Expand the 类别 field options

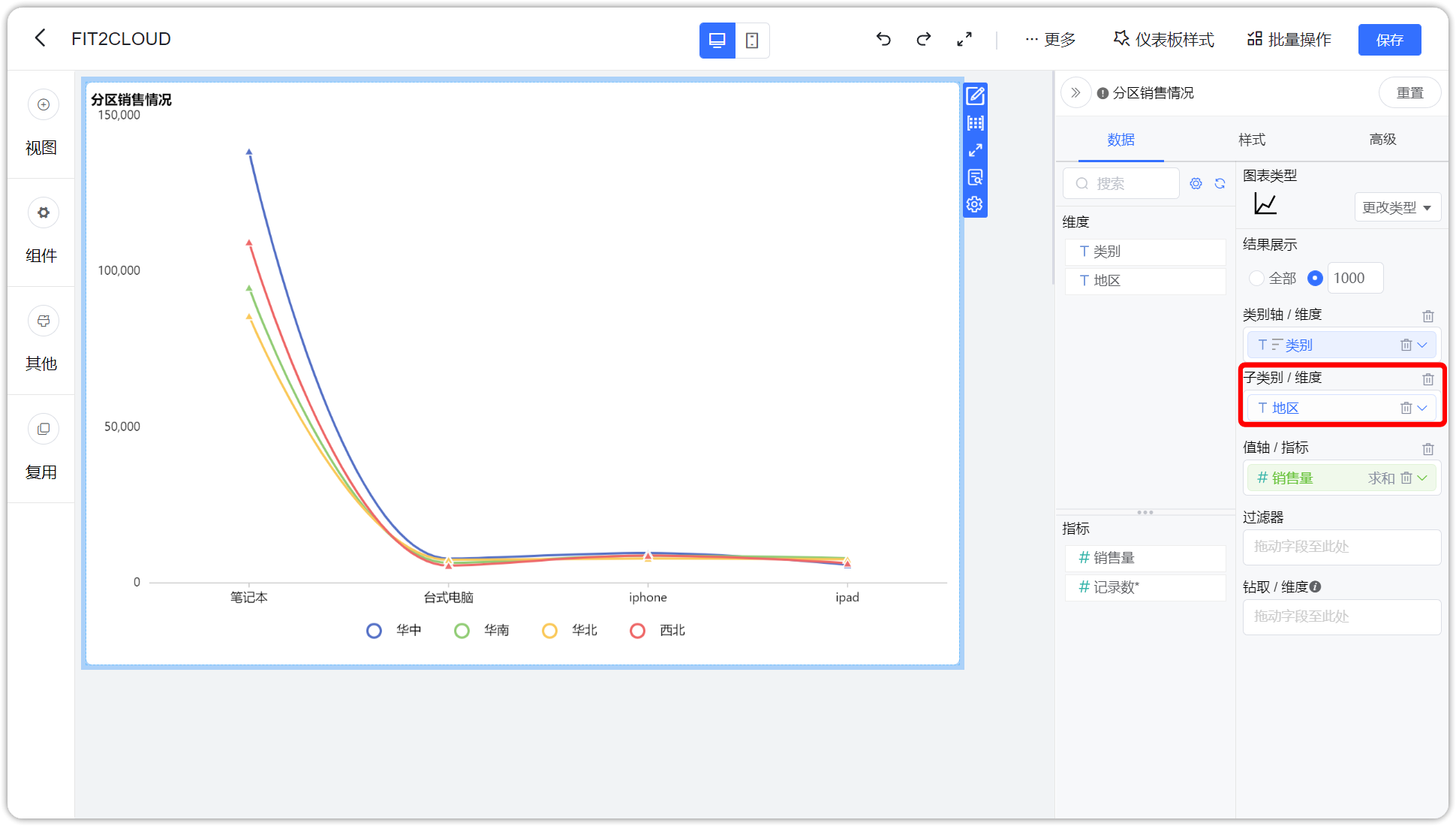1422,345
